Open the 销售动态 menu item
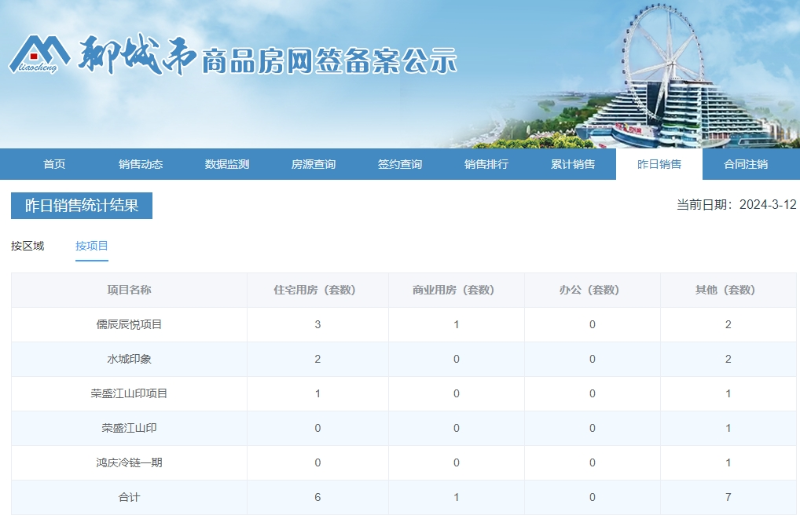The height and width of the screenshot is (519, 800). point(140,164)
